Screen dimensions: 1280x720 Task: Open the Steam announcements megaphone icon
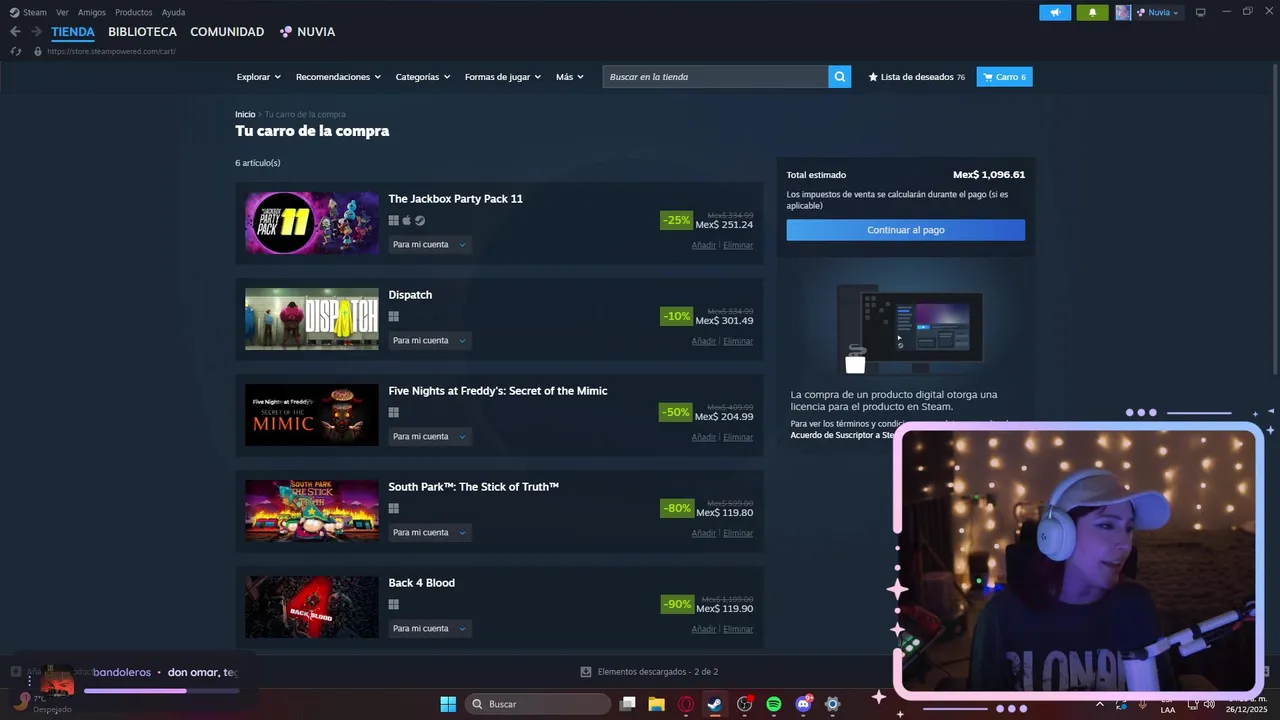point(1055,12)
